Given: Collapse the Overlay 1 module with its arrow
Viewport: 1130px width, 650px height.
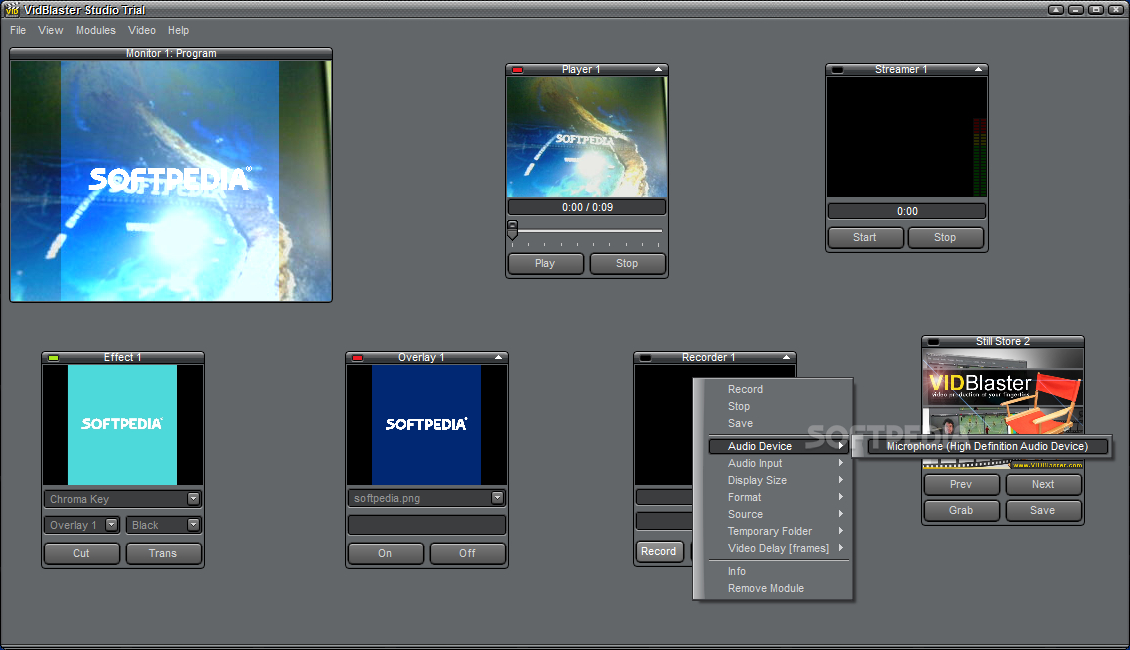Looking at the screenshot, I should 498,357.
